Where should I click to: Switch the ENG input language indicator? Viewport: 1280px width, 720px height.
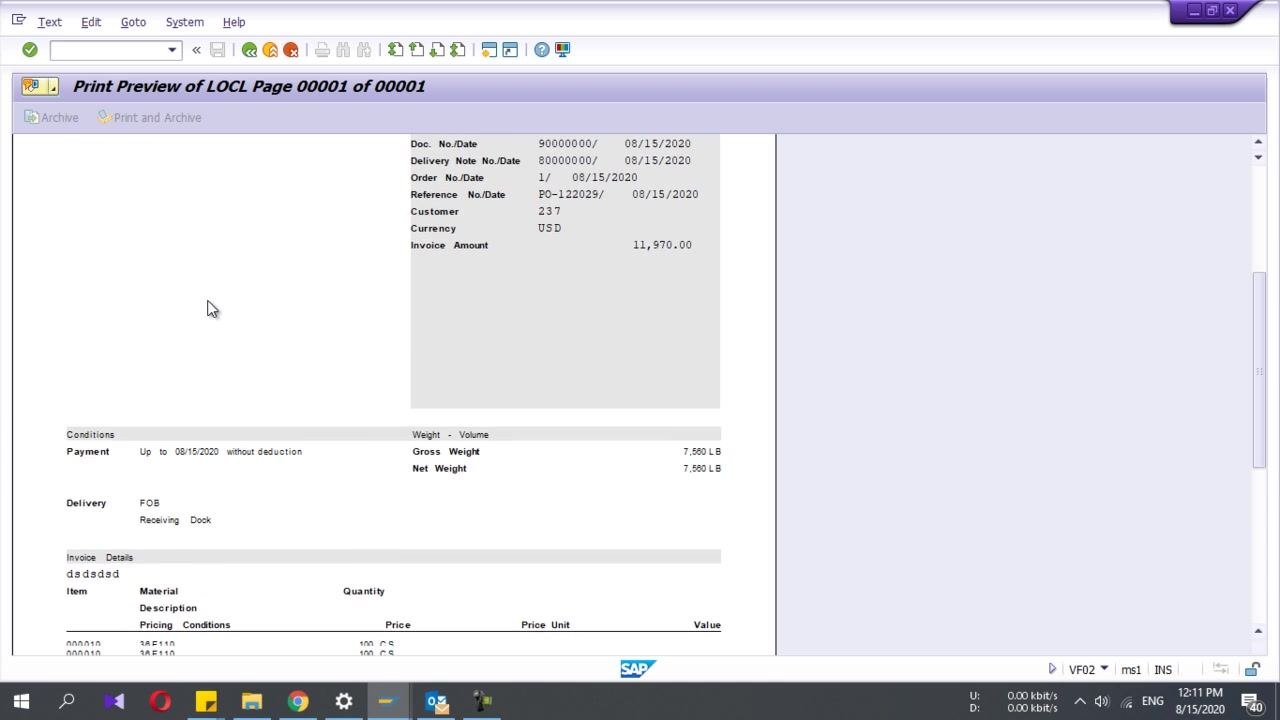[1153, 701]
